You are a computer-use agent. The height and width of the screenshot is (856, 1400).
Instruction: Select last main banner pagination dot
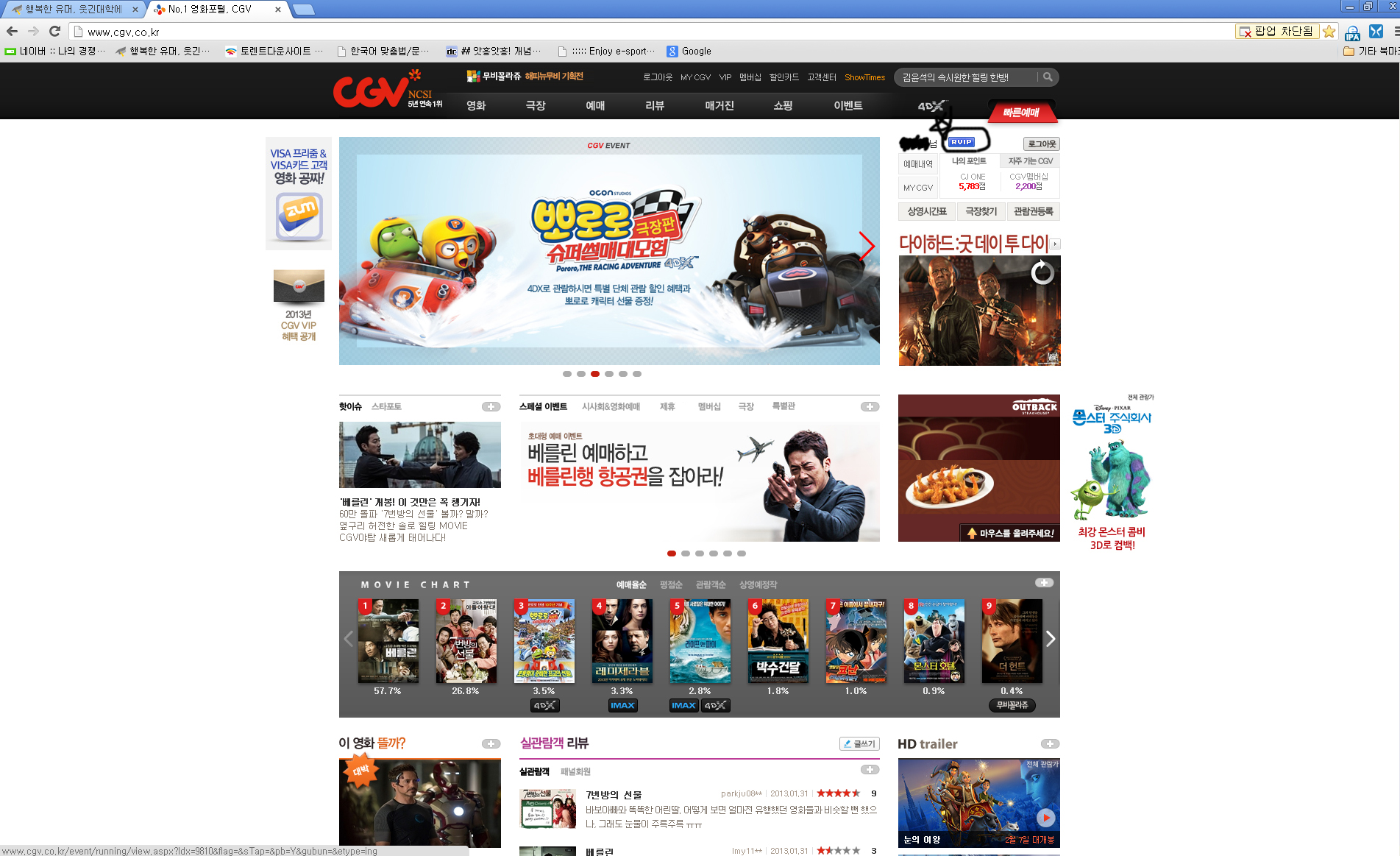pyautogui.click(x=637, y=374)
